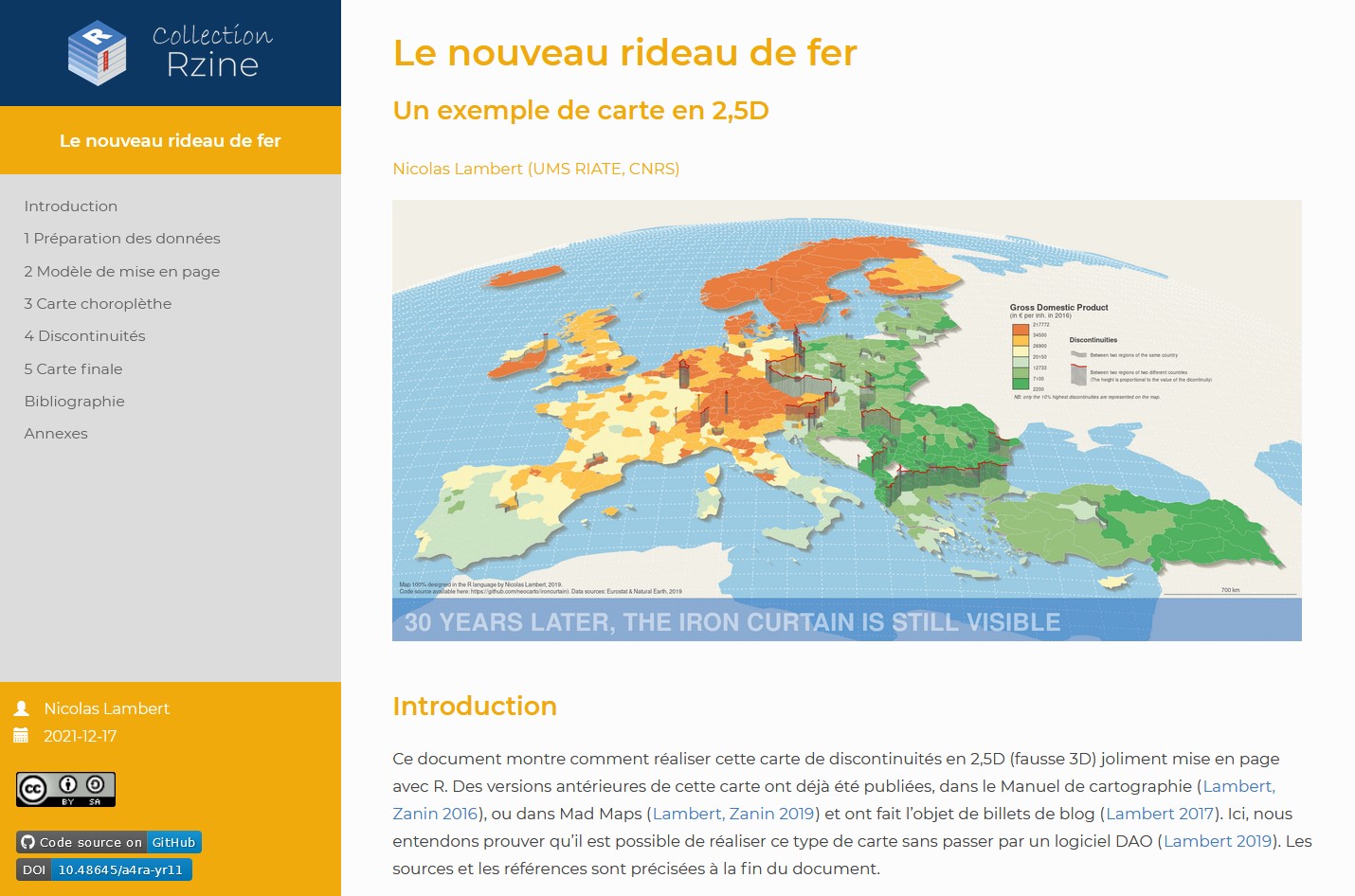Click the Rzine collection logo icon
Image resolution: width=1355 pixels, height=896 pixels.
tap(97, 53)
